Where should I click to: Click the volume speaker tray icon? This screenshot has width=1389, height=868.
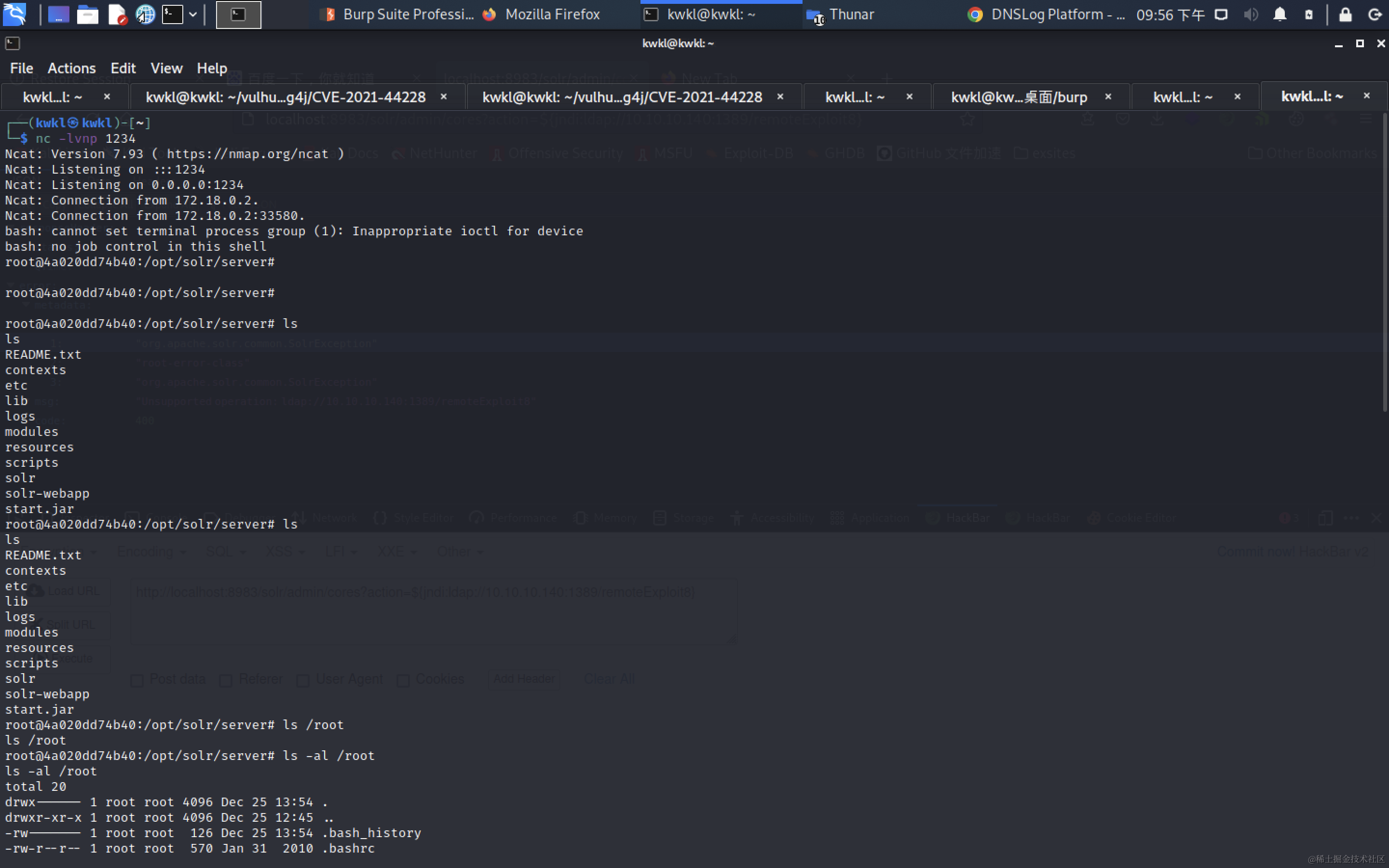[1250, 14]
